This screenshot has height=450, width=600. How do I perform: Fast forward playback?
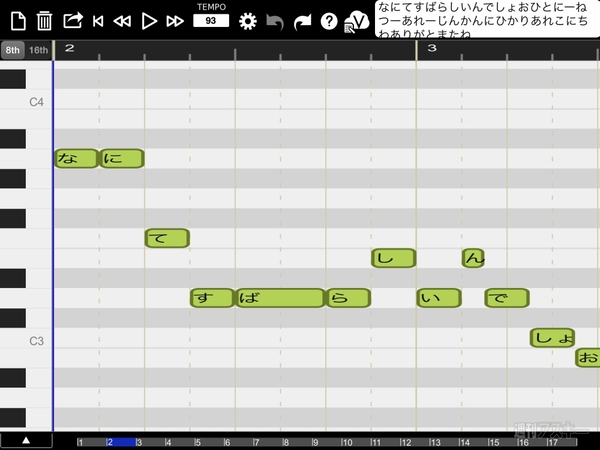pyautogui.click(x=175, y=21)
